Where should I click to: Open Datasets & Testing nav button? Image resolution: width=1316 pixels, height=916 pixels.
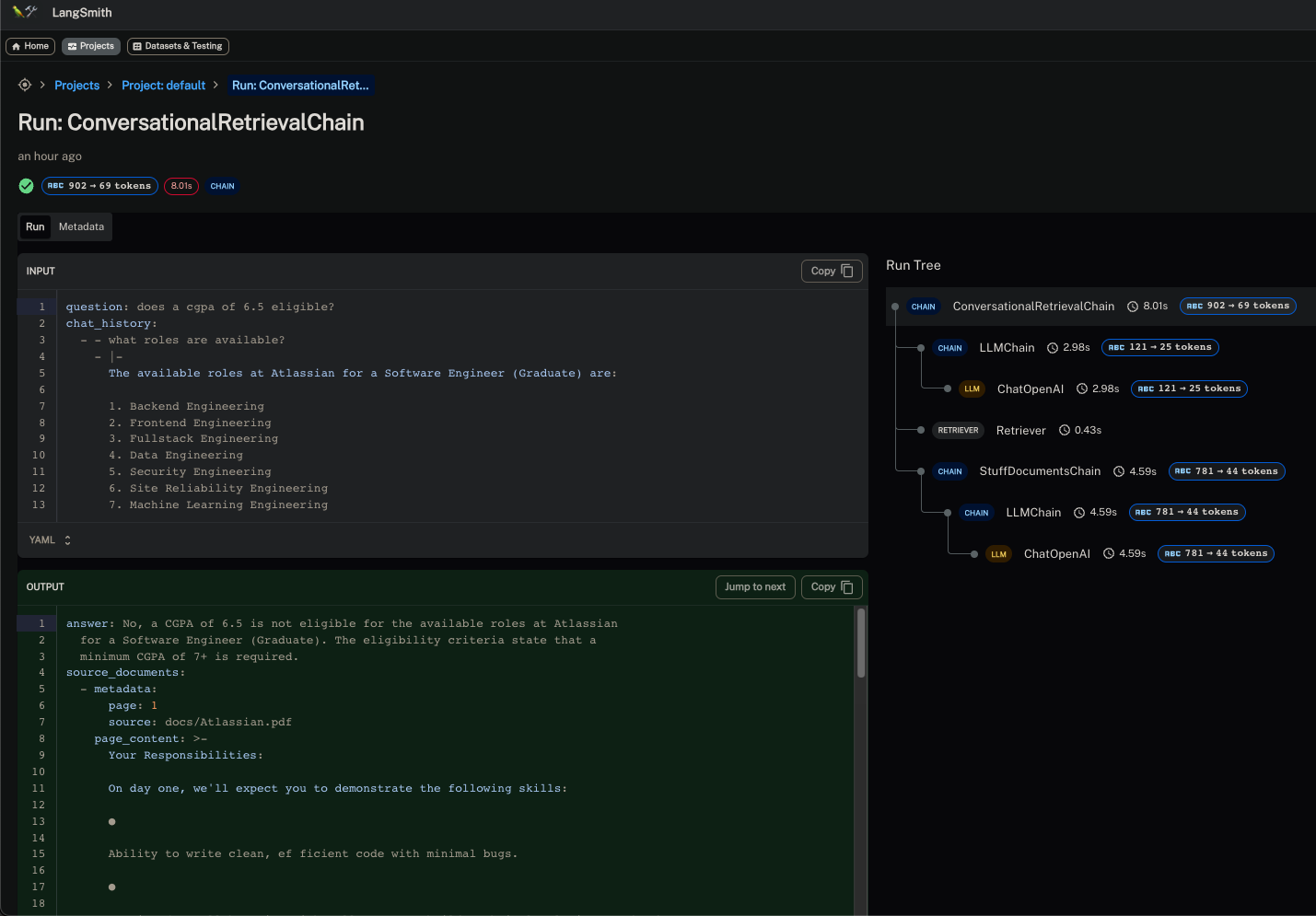pyautogui.click(x=178, y=46)
